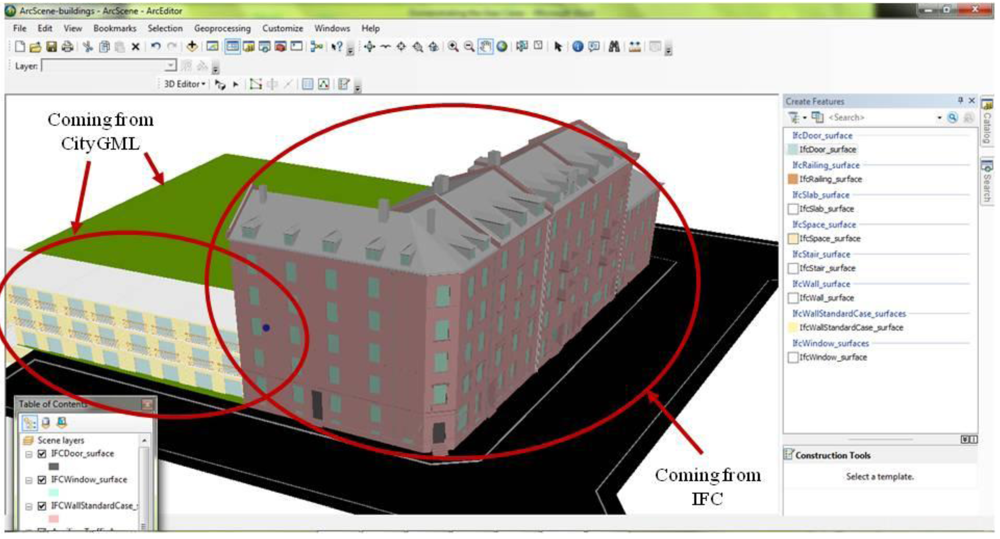
Task: Toggle IFCWindow_surface layer visibility checkbox
Action: tap(41, 481)
